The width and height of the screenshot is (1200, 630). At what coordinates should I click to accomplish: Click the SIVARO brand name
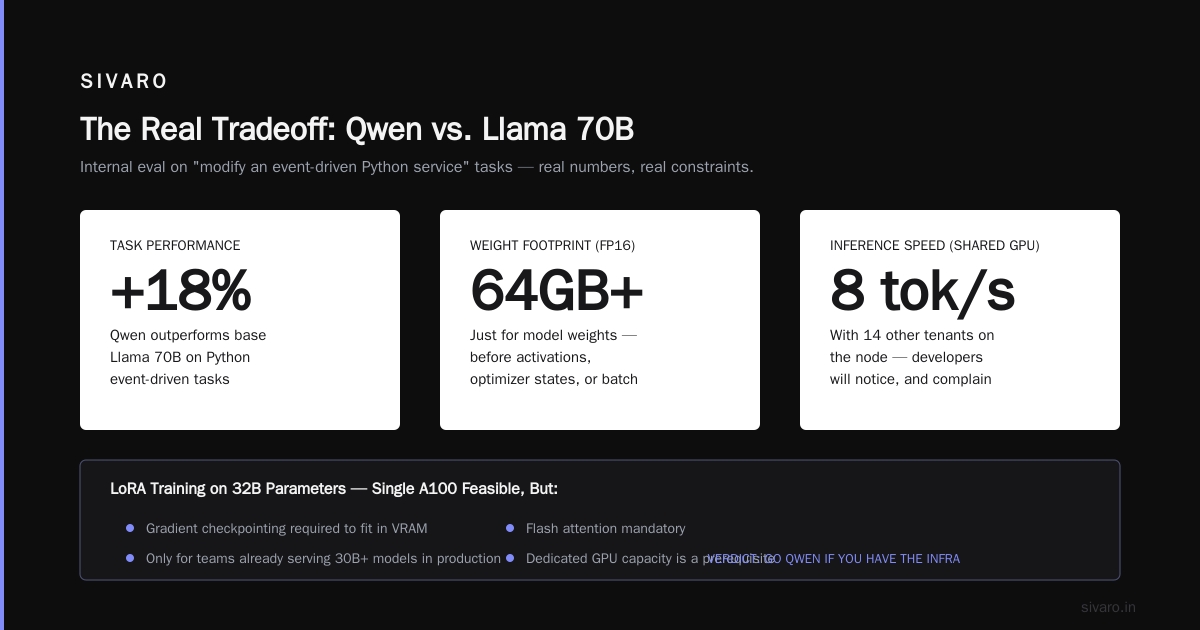[124, 82]
